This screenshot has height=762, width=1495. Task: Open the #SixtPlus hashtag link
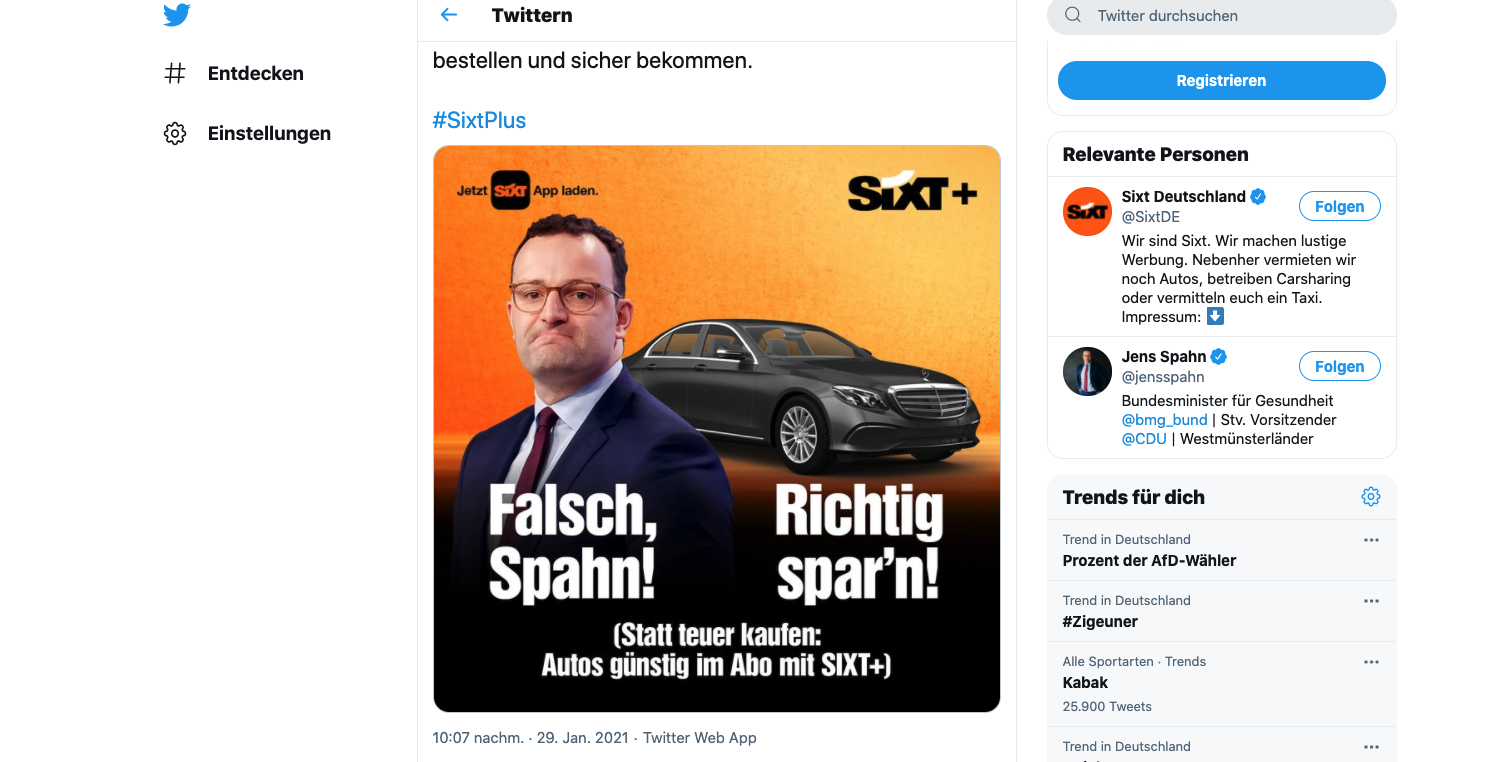479,120
